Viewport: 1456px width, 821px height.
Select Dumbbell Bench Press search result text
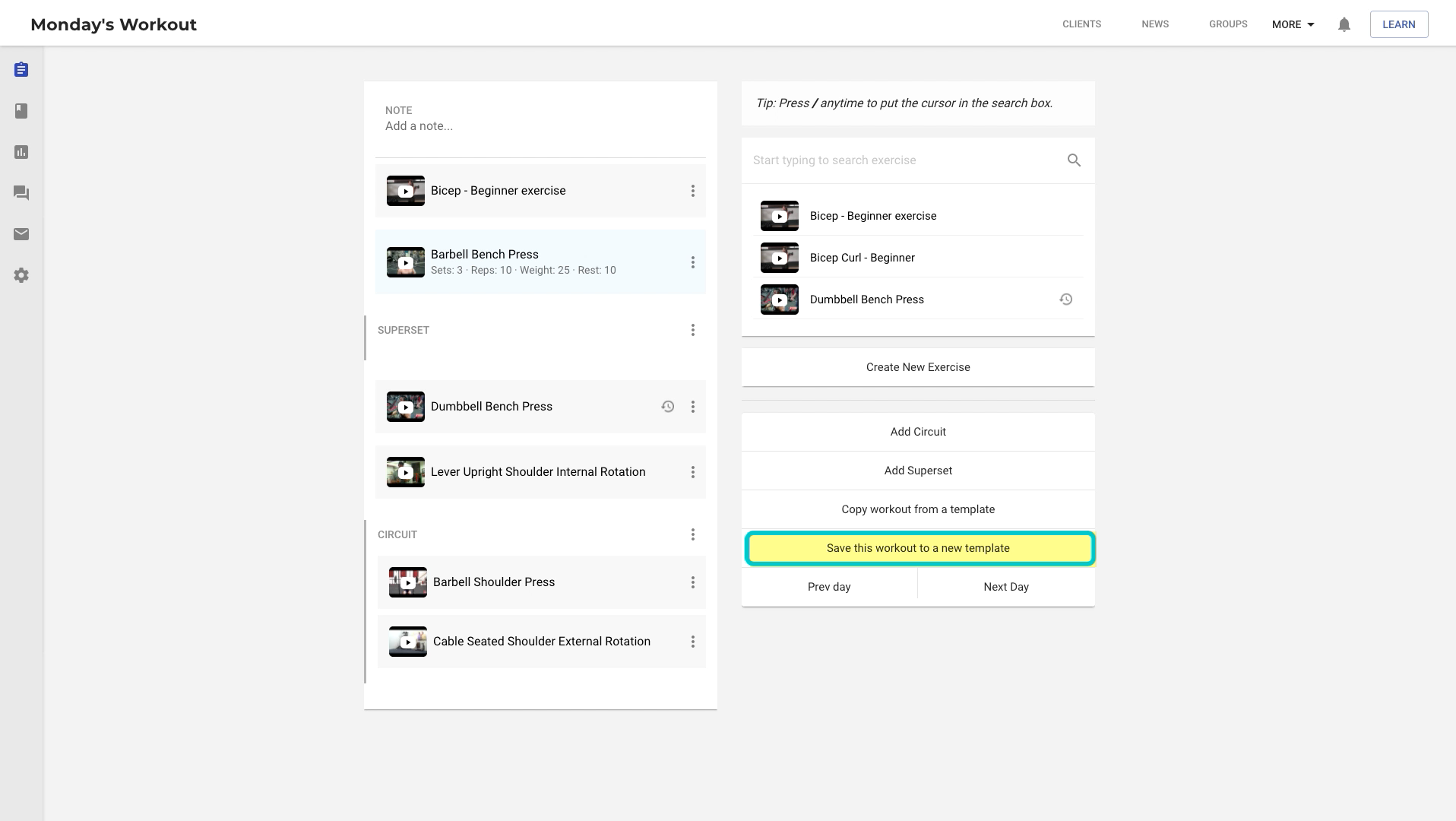tap(866, 300)
